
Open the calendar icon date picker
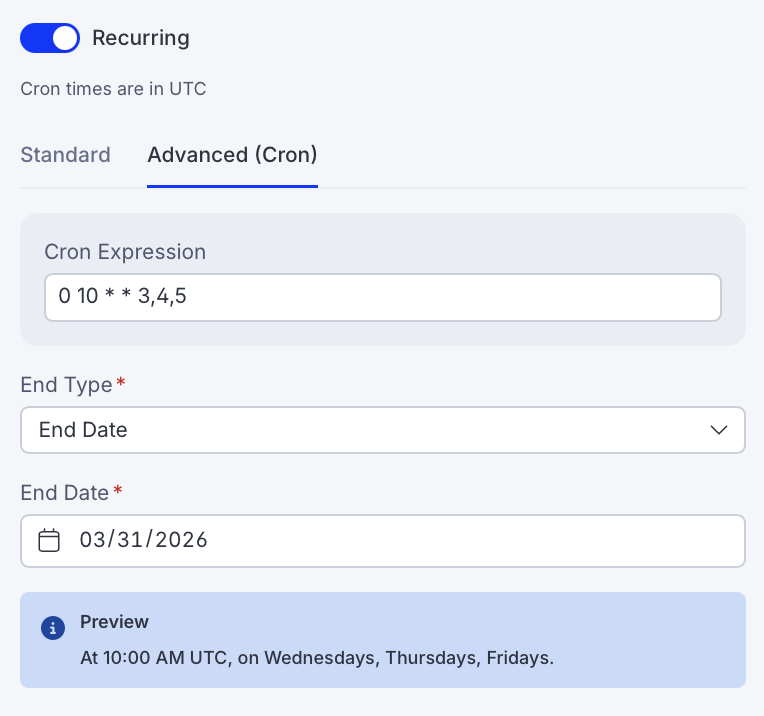coord(49,541)
